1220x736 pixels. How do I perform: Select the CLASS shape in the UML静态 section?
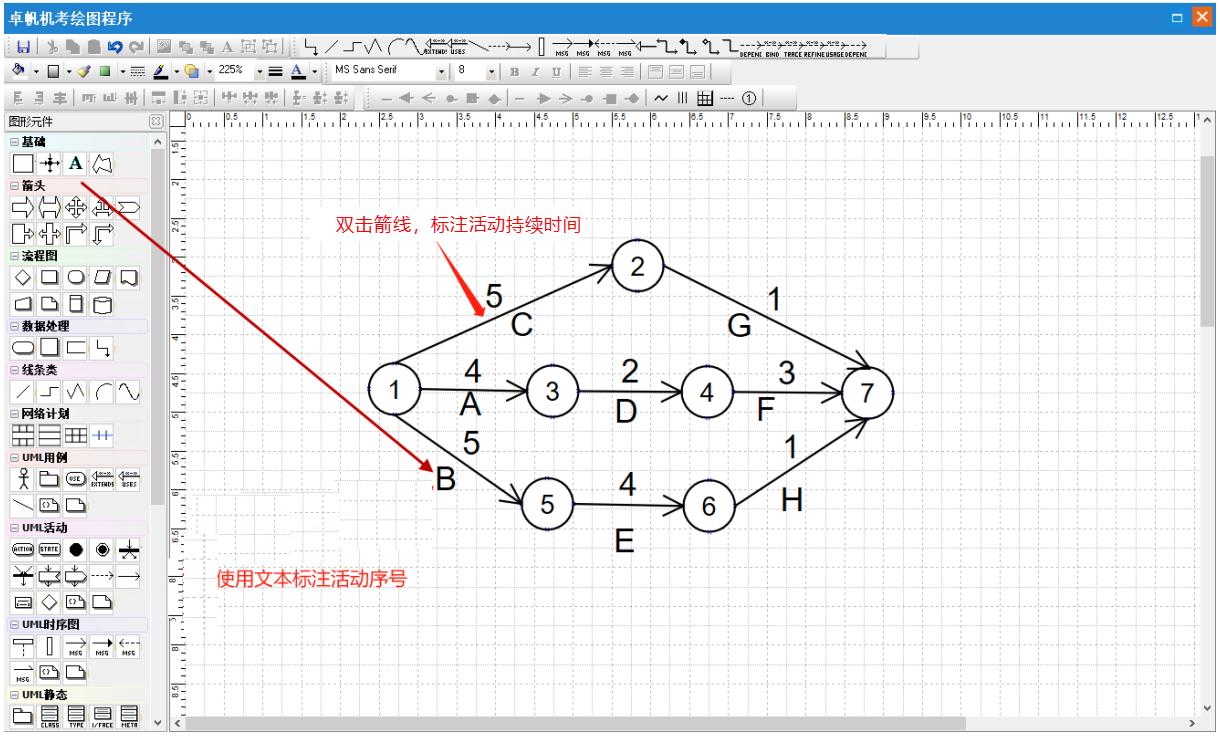pos(49,714)
